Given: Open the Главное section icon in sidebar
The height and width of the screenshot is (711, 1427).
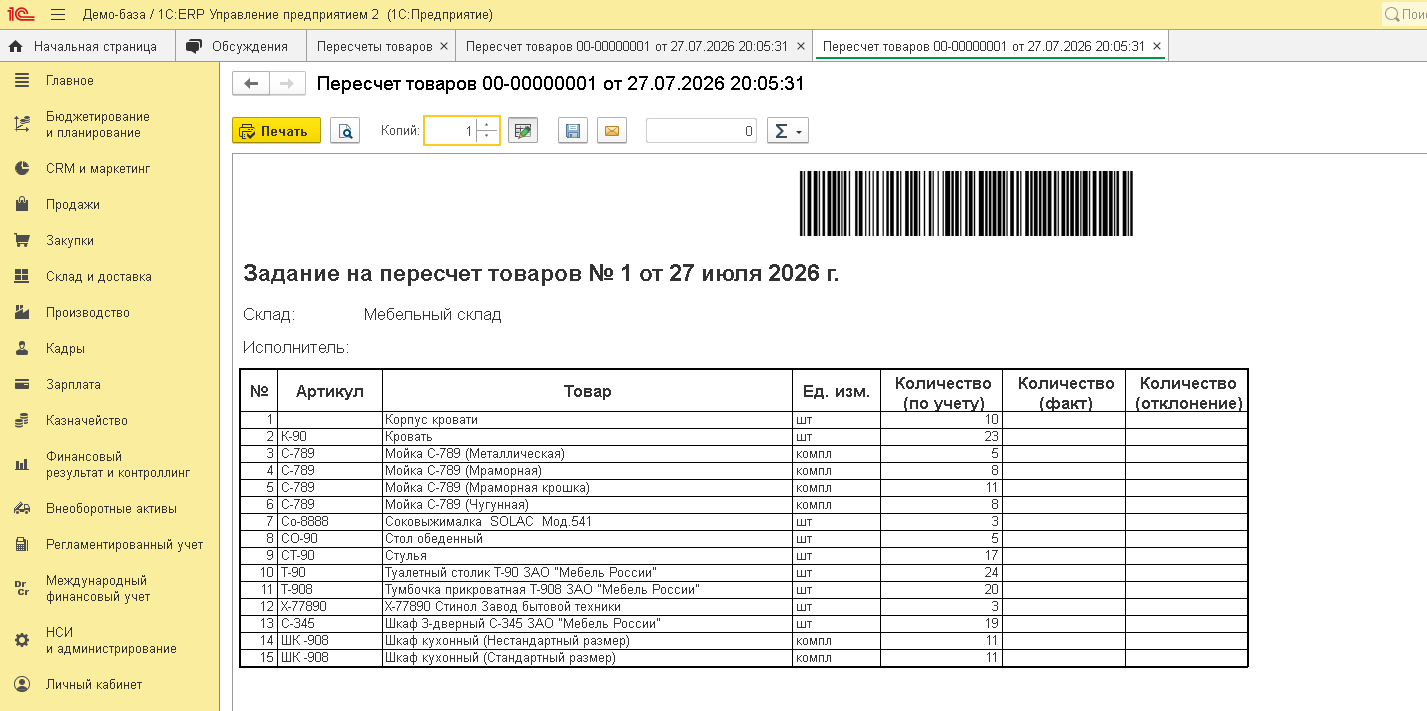Looking at the screenshot, I should 22,80.
